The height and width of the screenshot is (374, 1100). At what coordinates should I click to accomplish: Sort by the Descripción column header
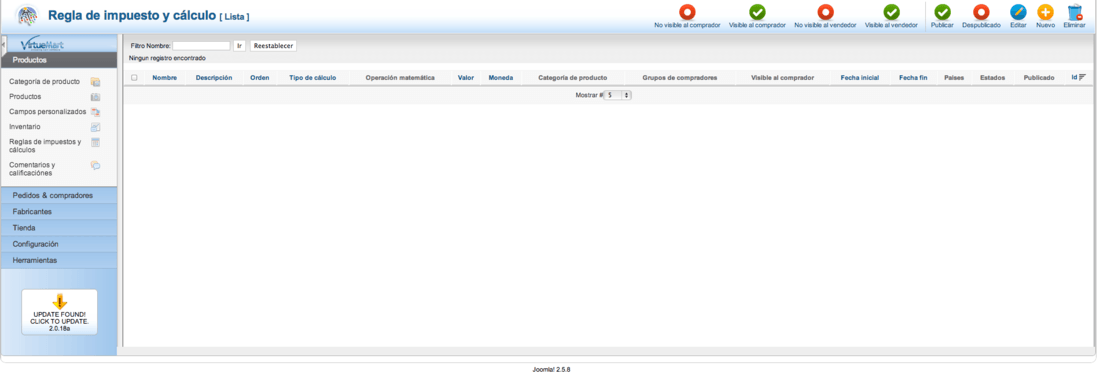point(214,78)
